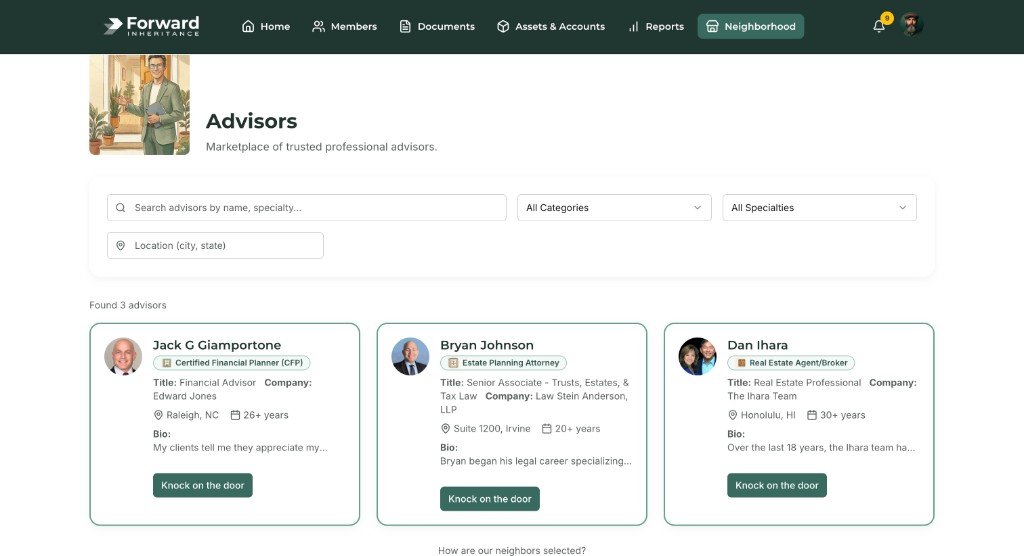Select the Neighborhood tab
Viewport: 1024px width, 556px height.
[750, 27]
